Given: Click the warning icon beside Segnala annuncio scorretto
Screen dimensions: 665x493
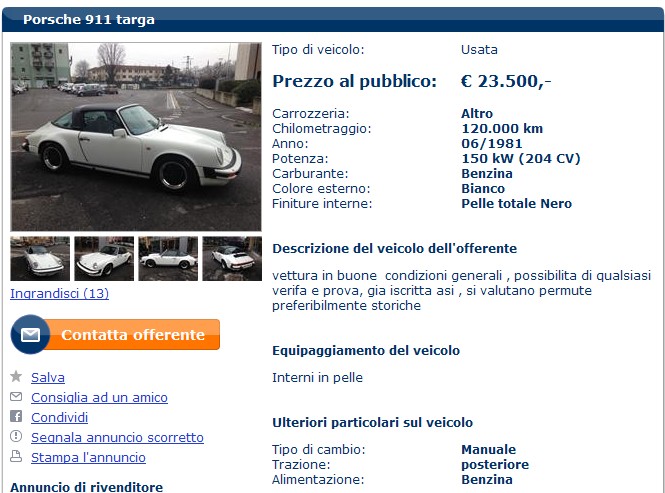Looking at the screenshot, I should tap(16, 436).
